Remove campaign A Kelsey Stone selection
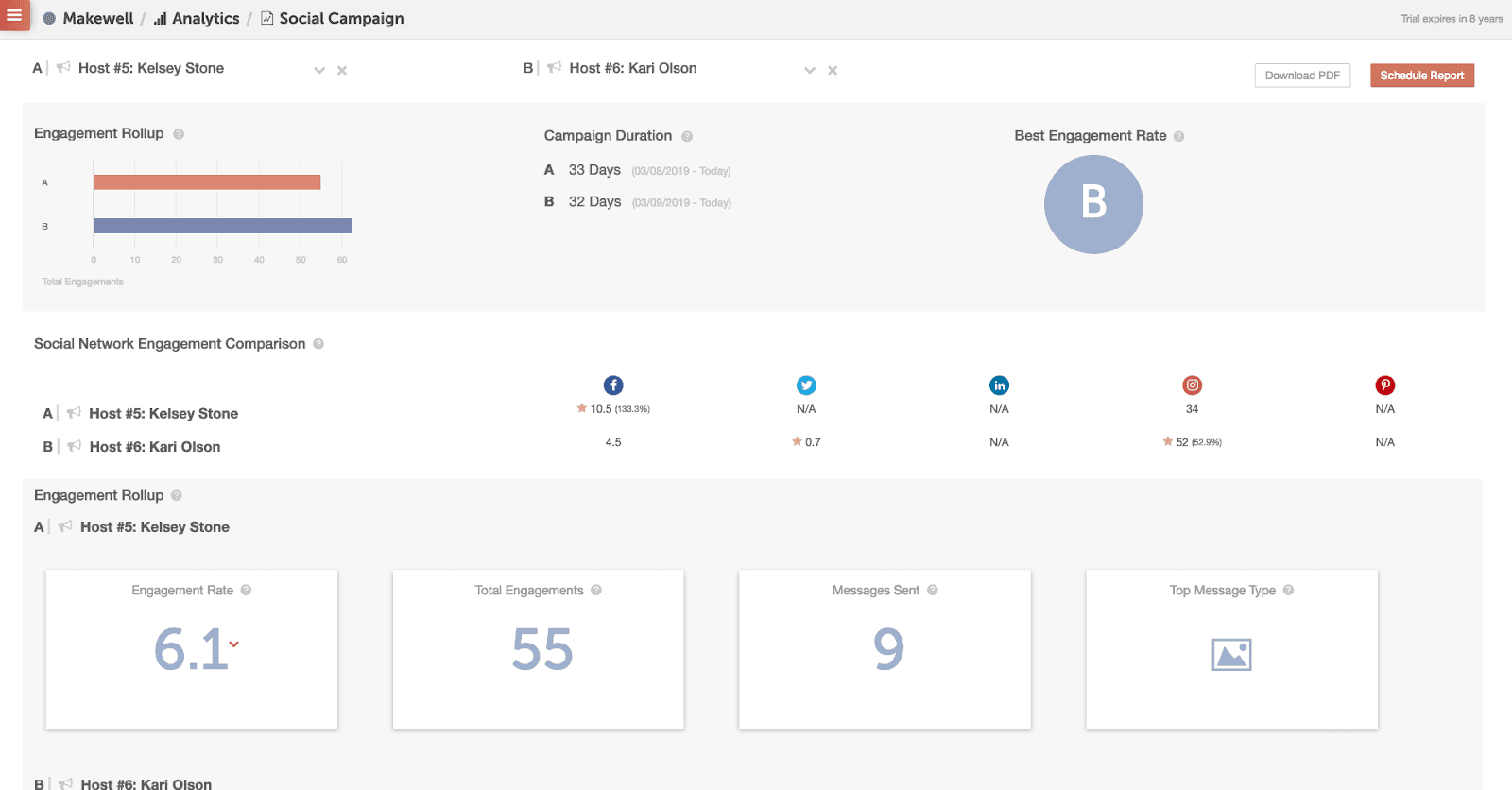1512x790 pixels. click(x=342, y=71)
